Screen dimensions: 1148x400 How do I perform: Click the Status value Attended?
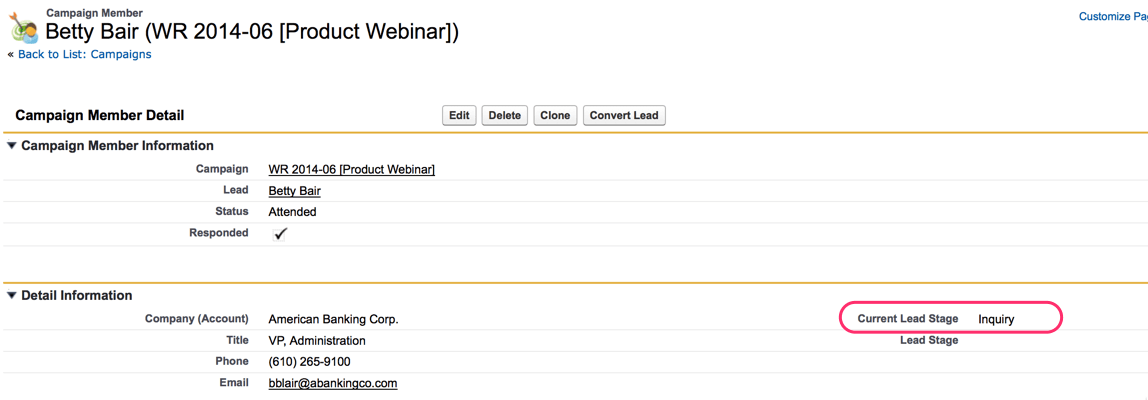pyautogui.click(x=292, y=212)
